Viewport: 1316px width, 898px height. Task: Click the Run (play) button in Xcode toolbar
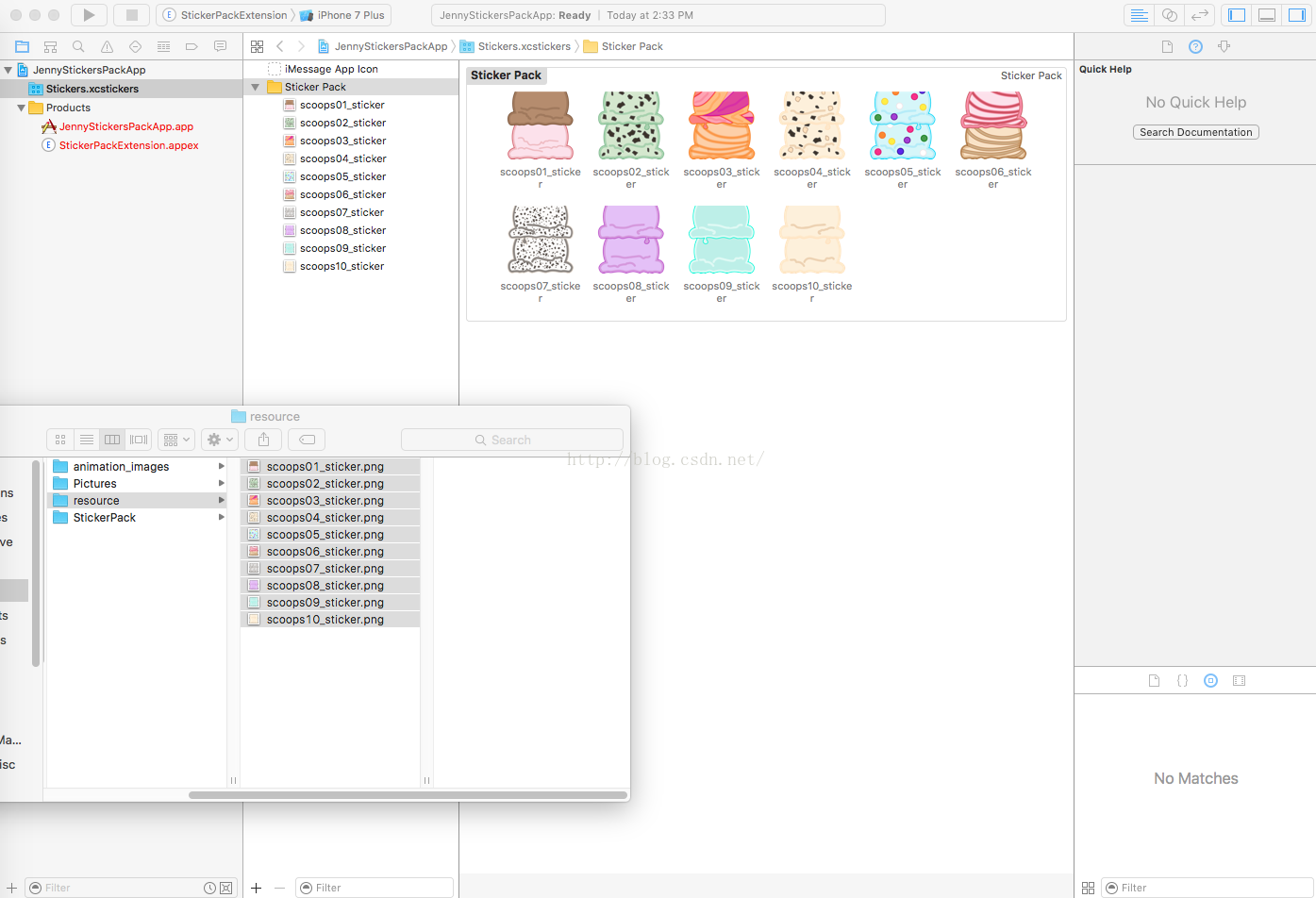pos(89,15)
